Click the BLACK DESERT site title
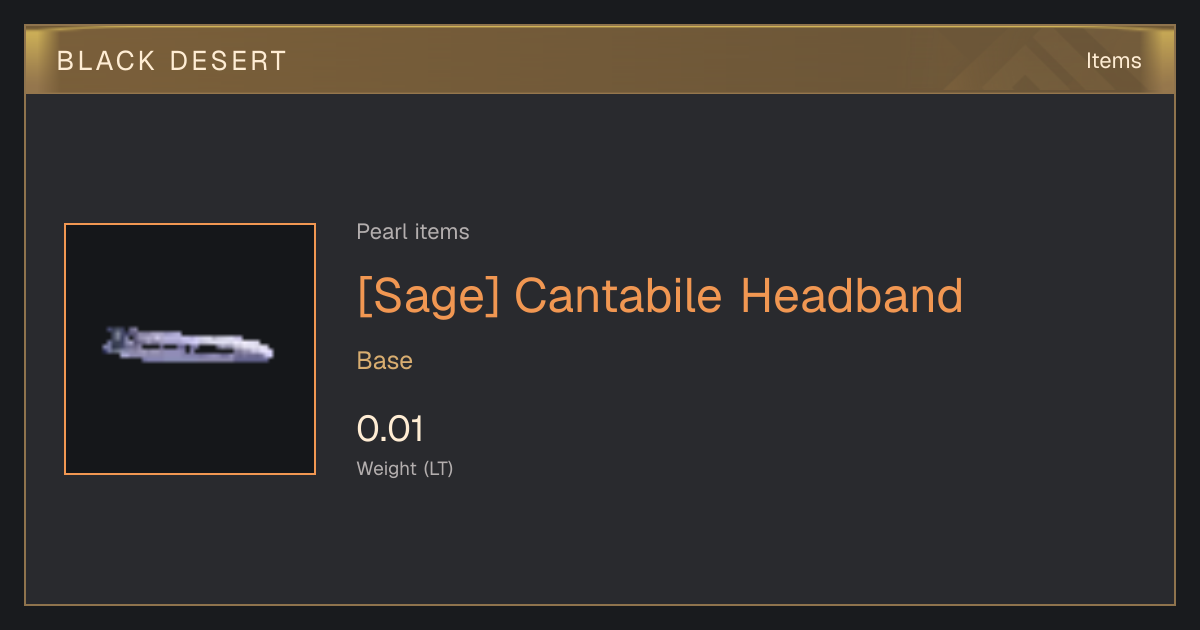 [171, 61]
